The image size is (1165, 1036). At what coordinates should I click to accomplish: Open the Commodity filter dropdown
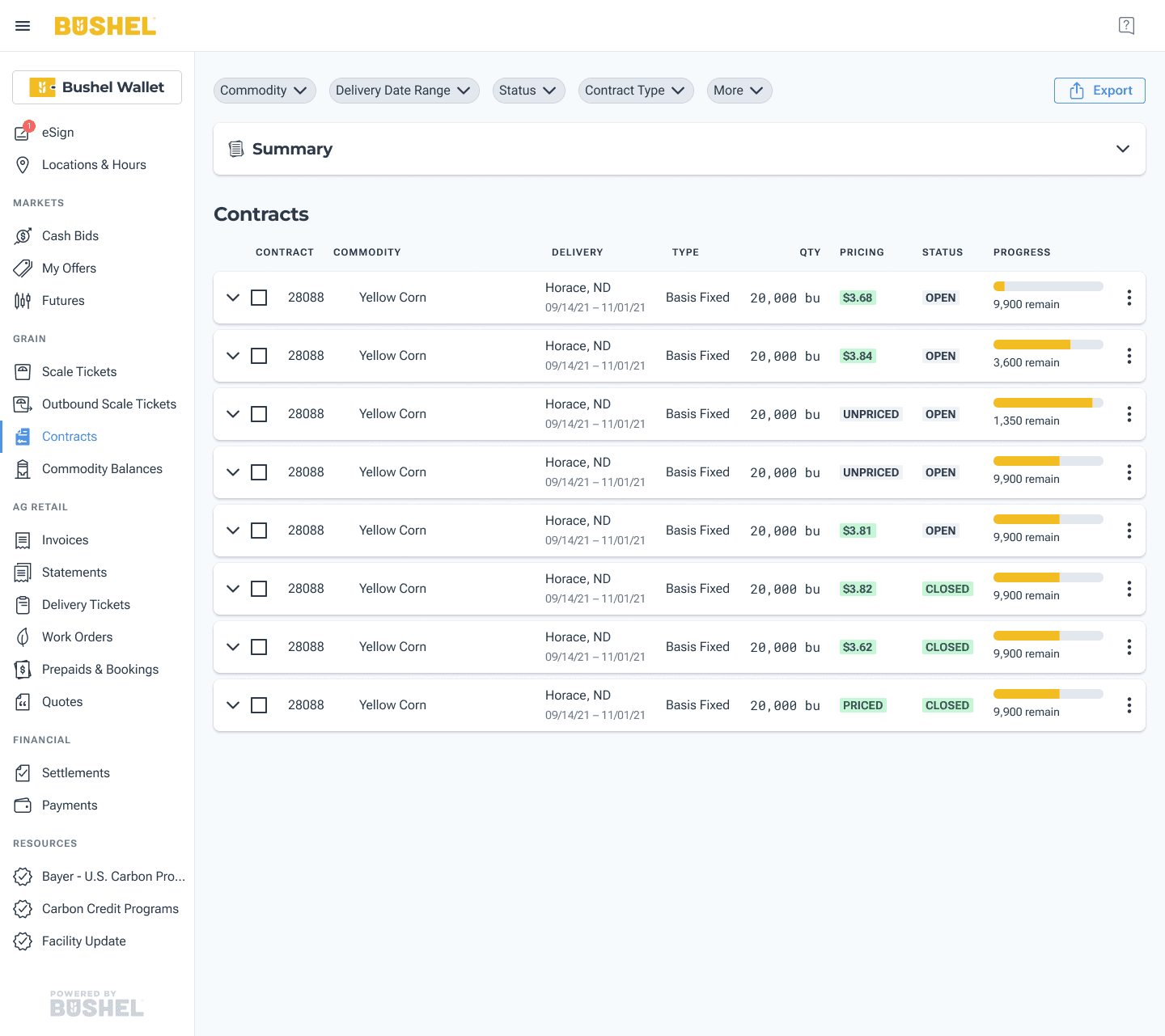265,91
